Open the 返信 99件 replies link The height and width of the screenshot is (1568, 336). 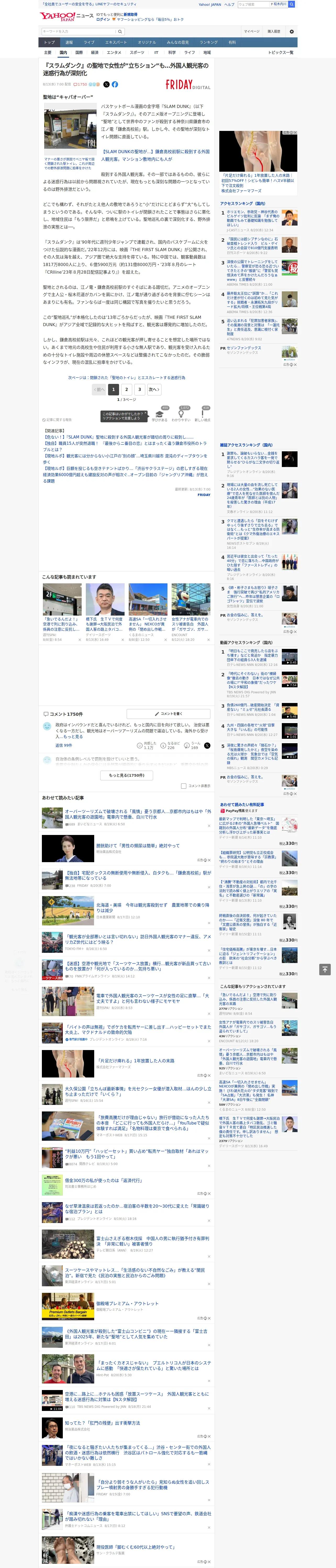(x=63, y=745)
